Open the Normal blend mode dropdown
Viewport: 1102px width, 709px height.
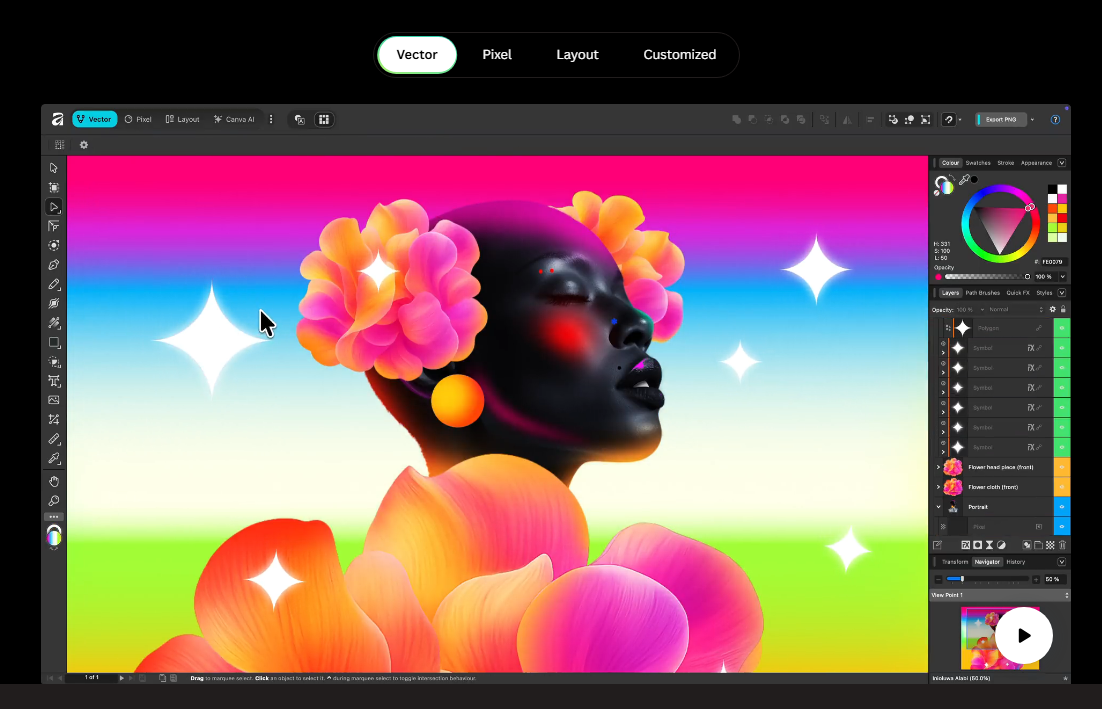click(999, 309)
